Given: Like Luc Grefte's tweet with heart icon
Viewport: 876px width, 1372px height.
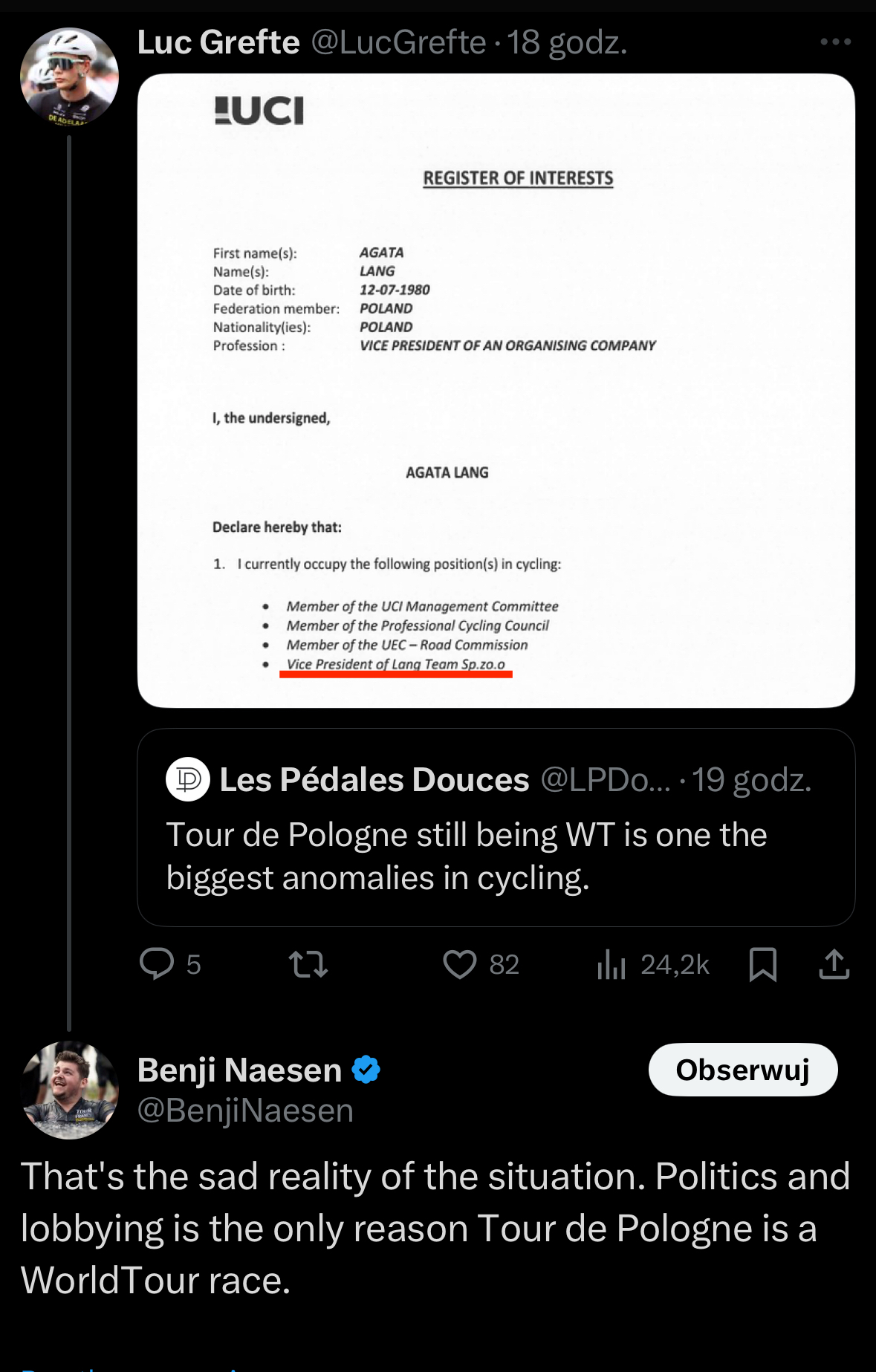Looking at the screenshot, I should pos(460,964).
